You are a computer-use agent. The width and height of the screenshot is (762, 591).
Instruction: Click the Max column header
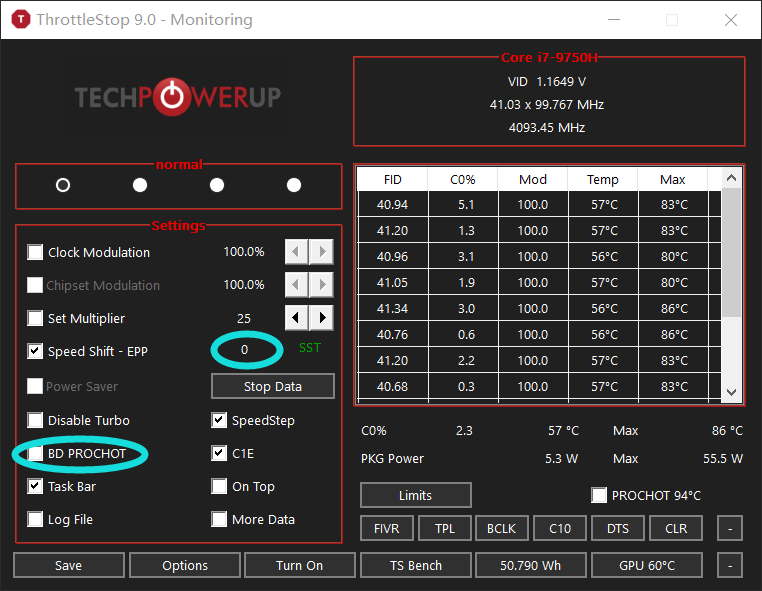tap(673, 179)
